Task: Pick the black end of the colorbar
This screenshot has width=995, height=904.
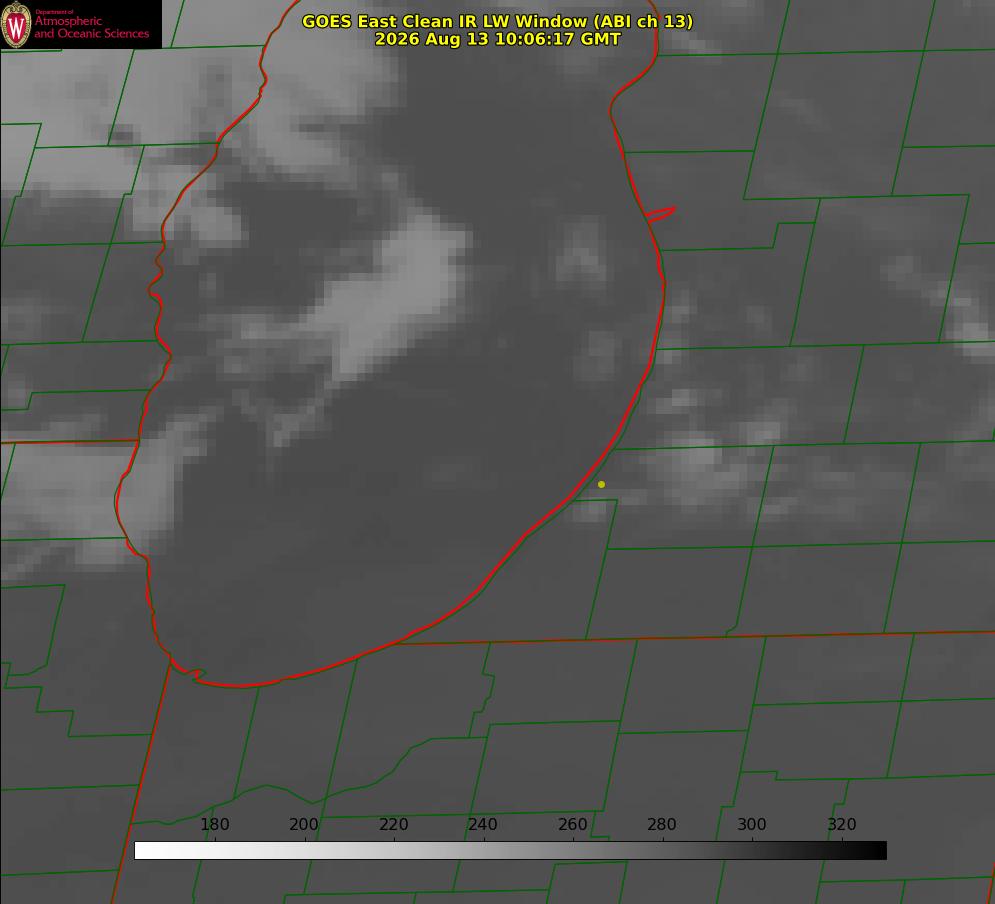Action: pos(878,851)
